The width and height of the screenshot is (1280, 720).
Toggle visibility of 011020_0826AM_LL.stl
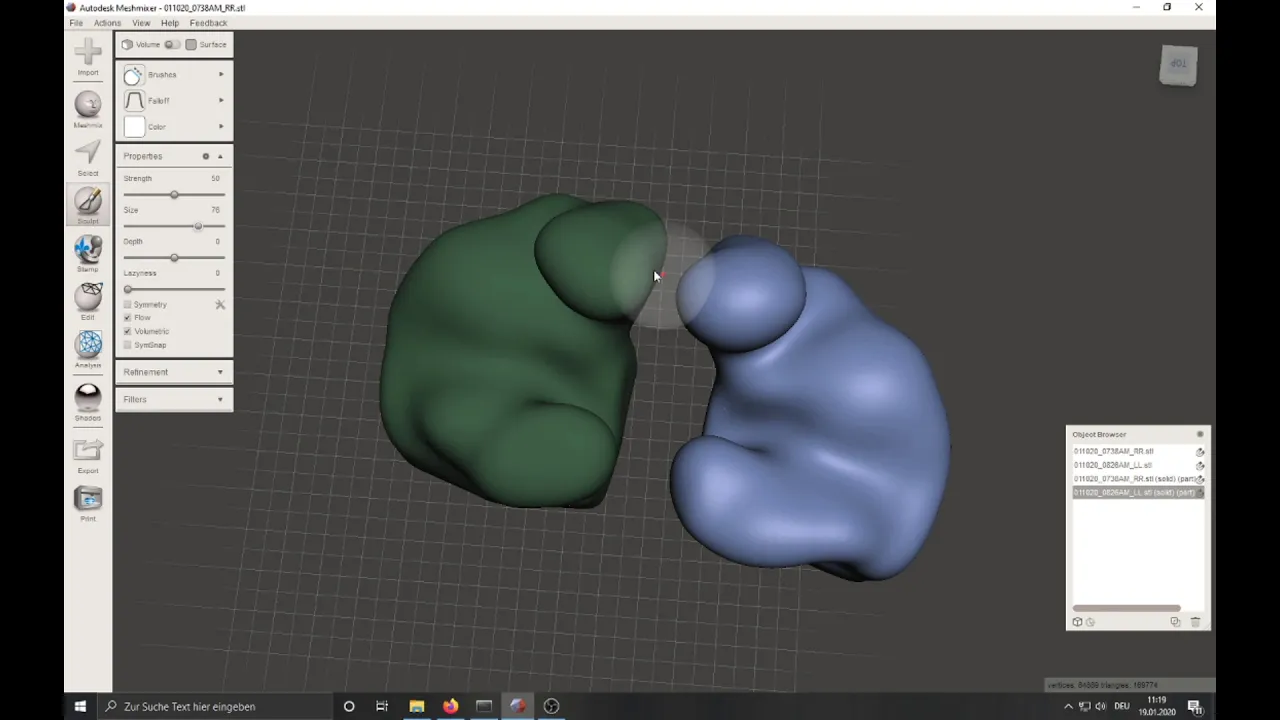click(1200, 465)
